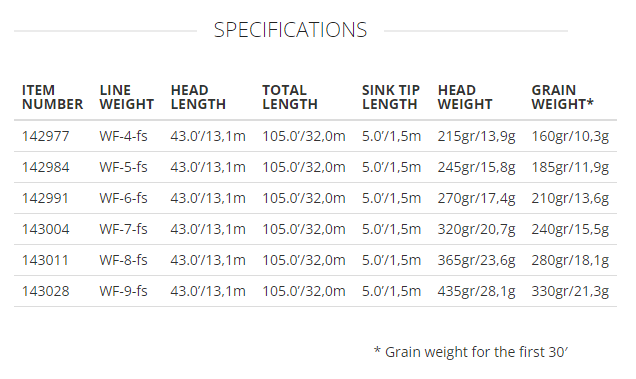Select item number 142977

point(45,136)
